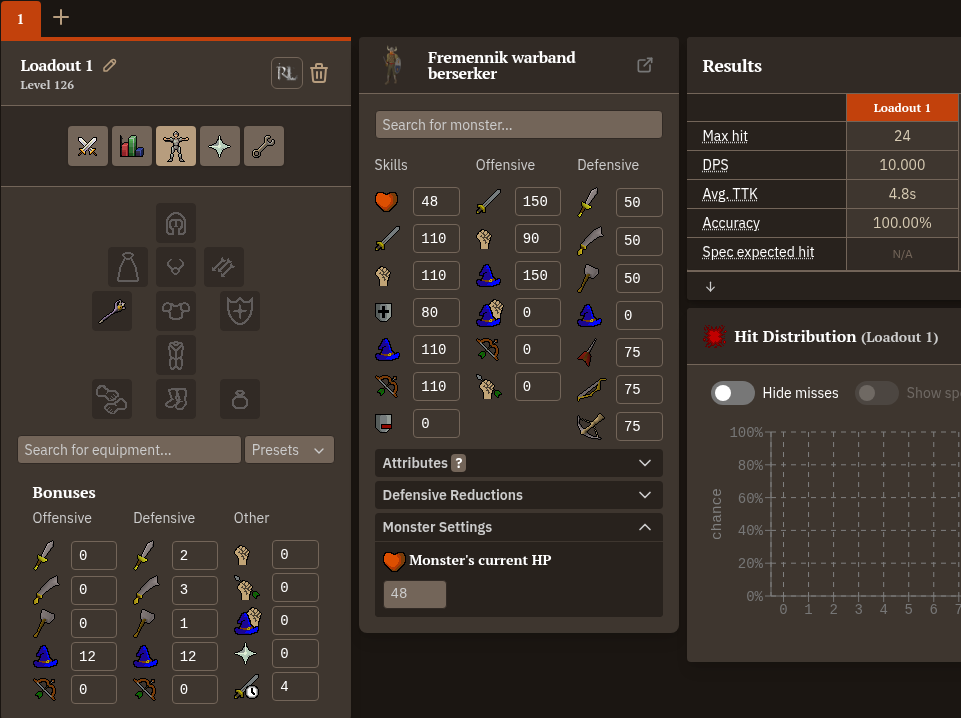
Task: Click the Max hit value 24
Action: coord(902,136)
